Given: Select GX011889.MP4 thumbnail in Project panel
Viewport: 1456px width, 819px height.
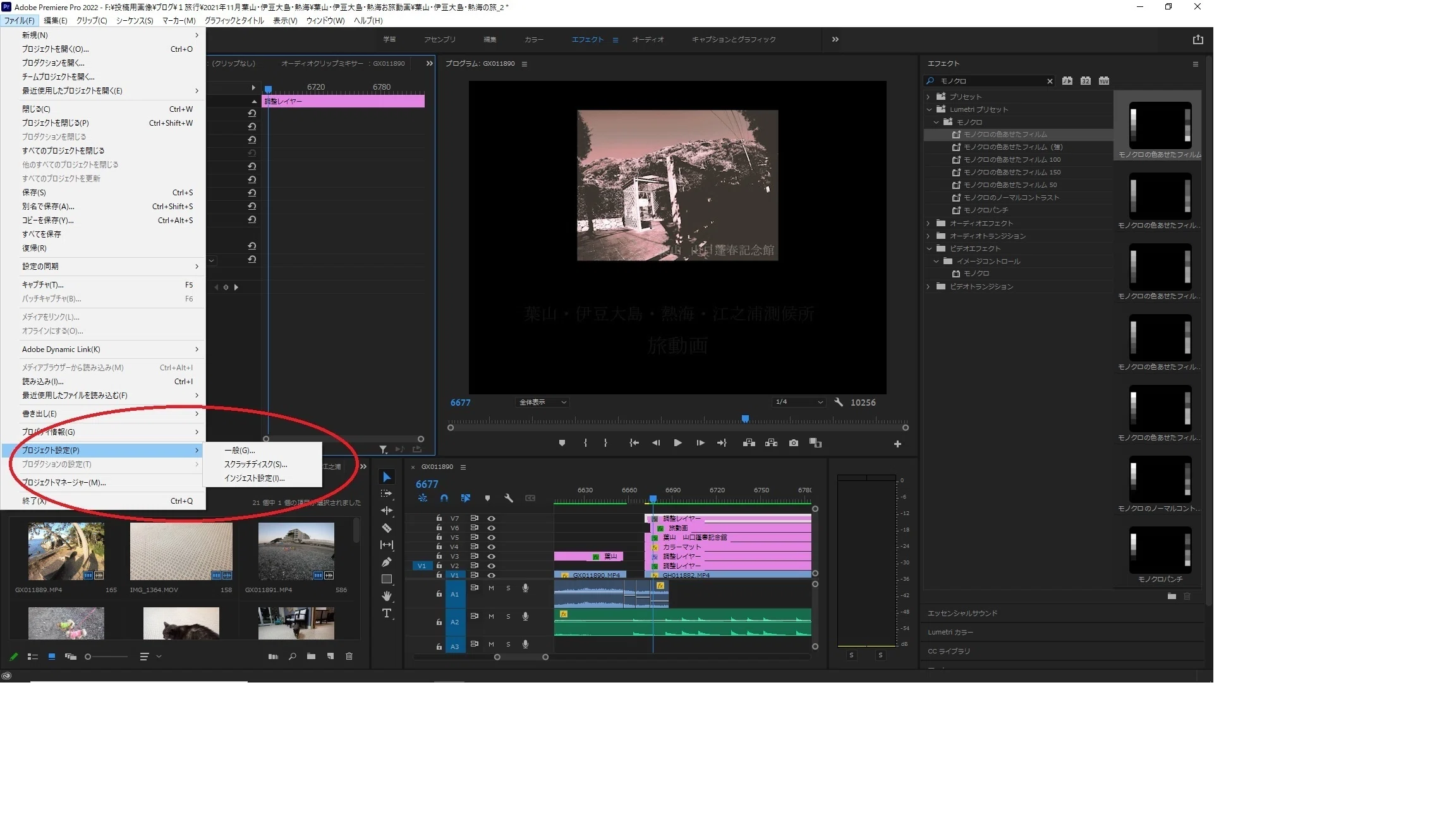Looking at the screenshot, I should click(66, 551).
